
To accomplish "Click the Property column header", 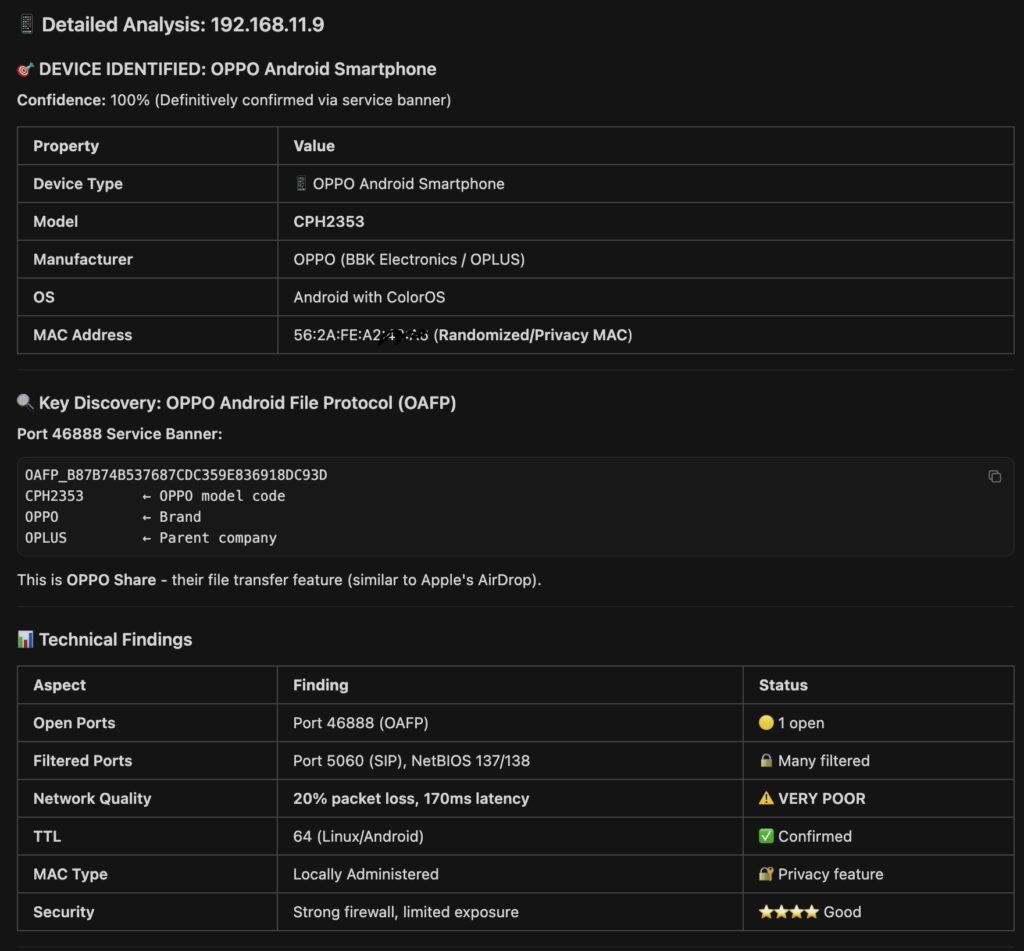I will (x=66, y=146).
